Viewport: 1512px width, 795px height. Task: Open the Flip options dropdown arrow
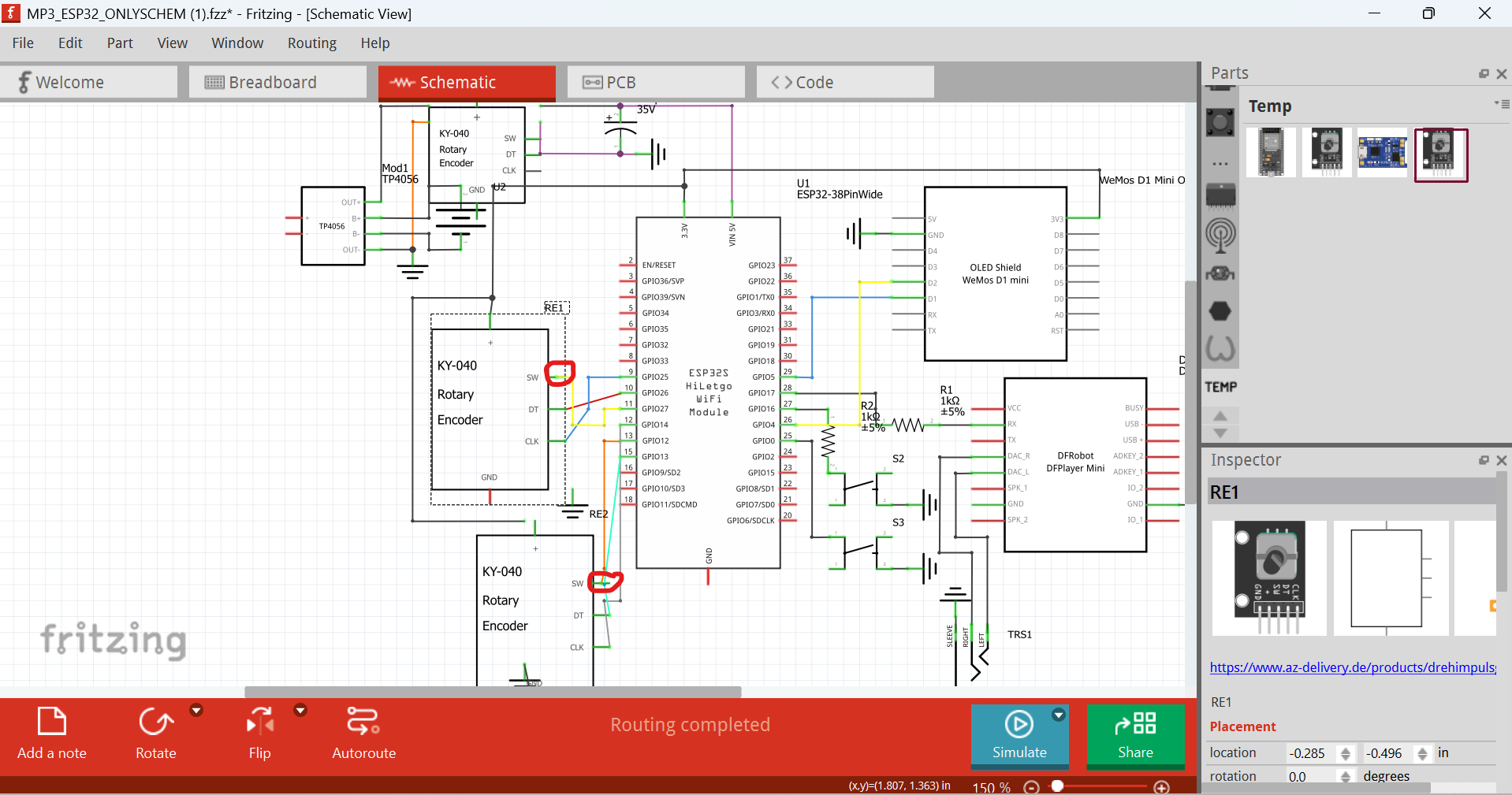[300, 711]
